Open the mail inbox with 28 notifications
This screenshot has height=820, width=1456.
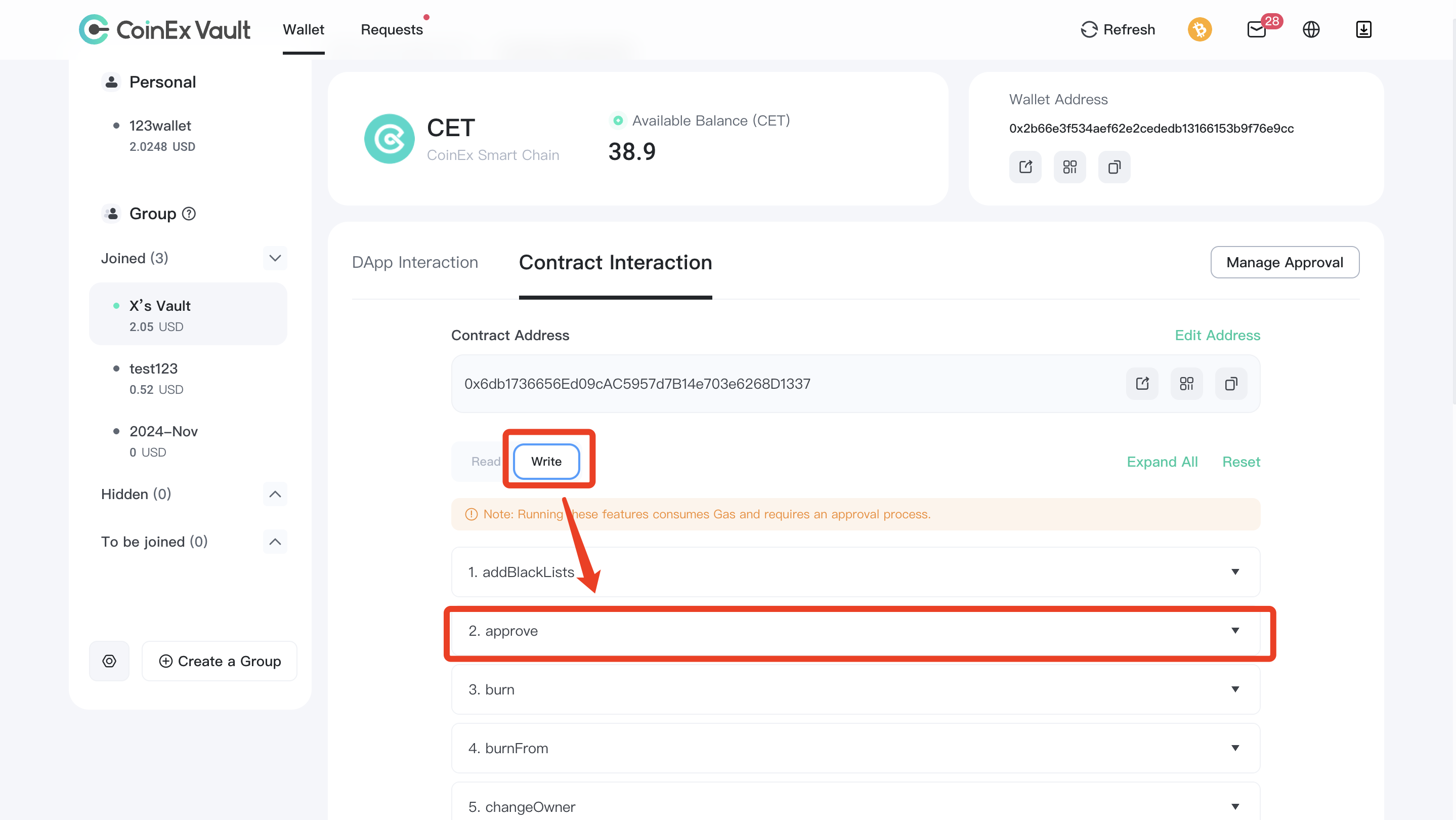coord(1257,29)
